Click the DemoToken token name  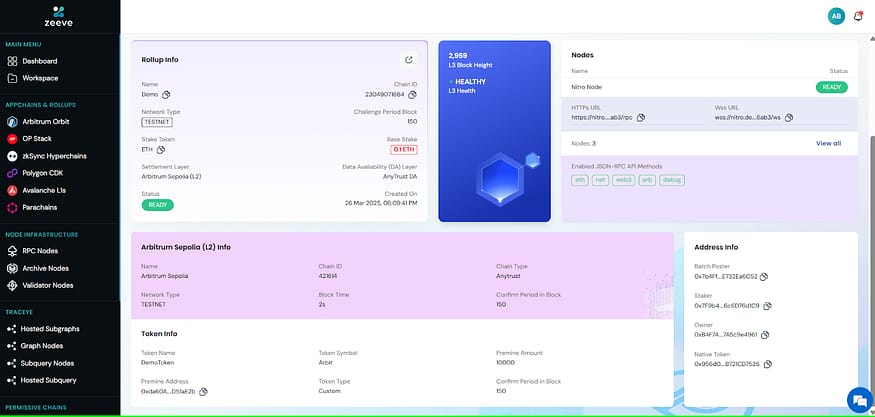[158, 363]
